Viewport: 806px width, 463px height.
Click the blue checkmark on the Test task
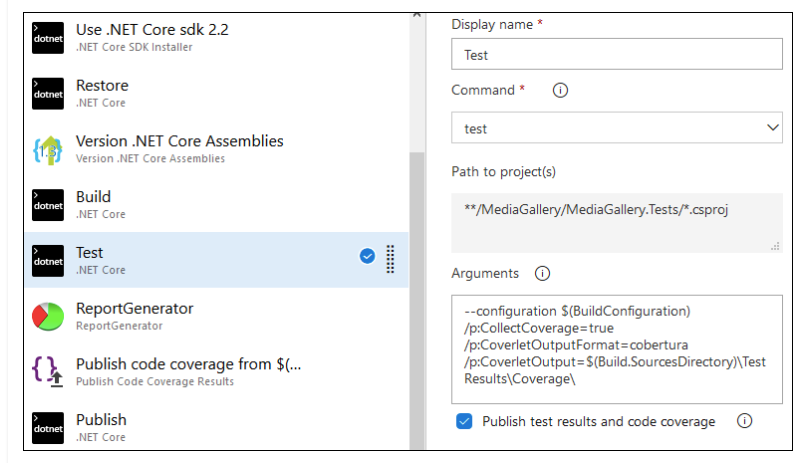367,256
